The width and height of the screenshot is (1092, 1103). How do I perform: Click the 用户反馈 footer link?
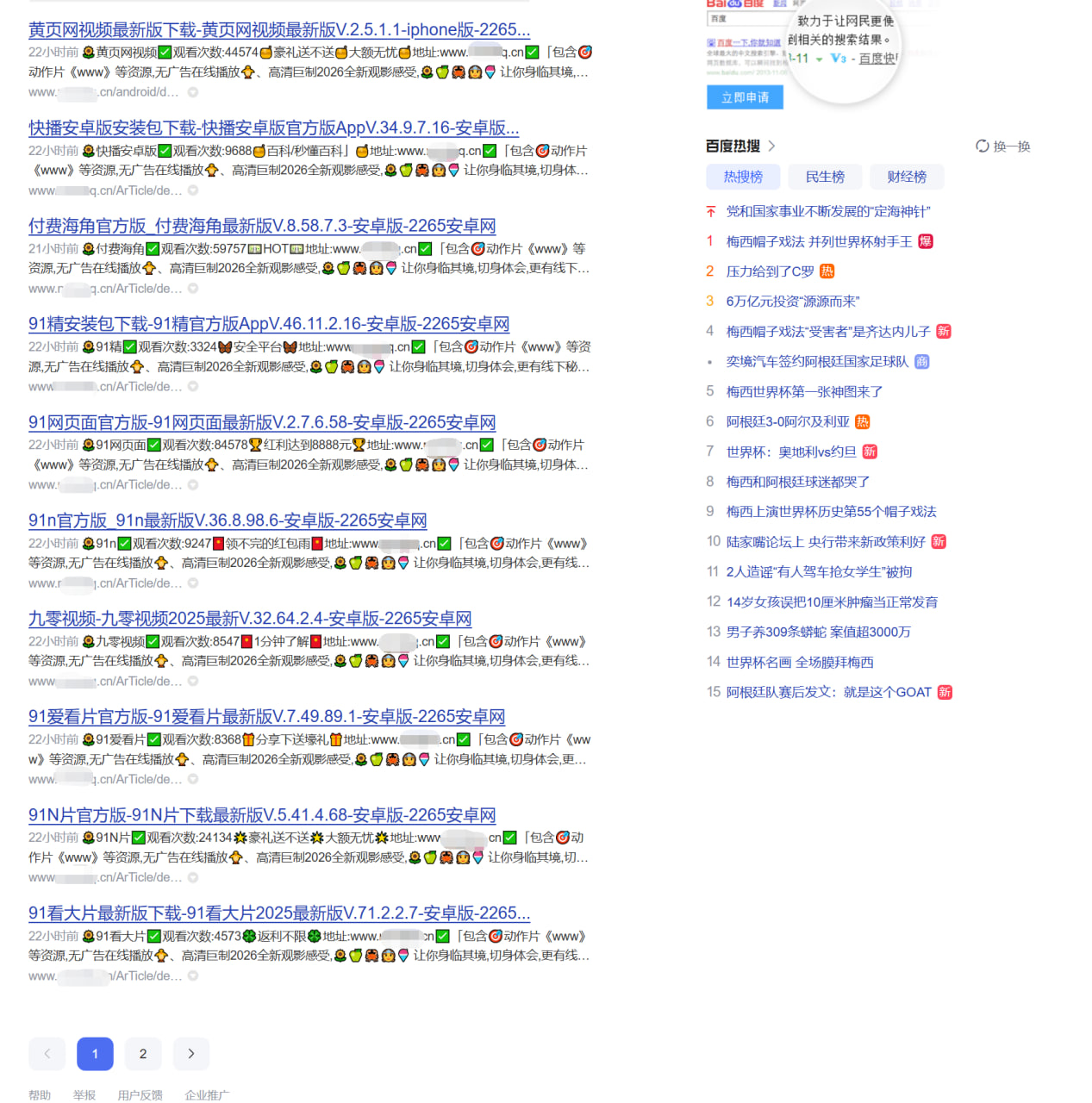tap(140, 1095)
